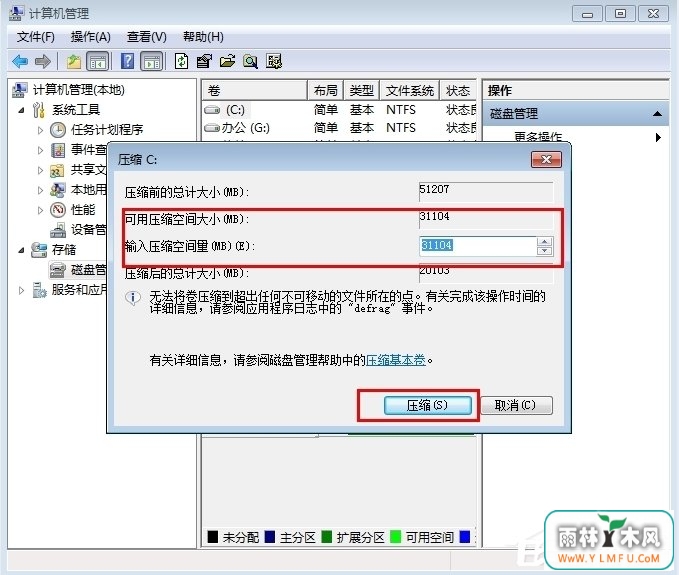Click the C: drive volume icon

[x=212, y=110]
